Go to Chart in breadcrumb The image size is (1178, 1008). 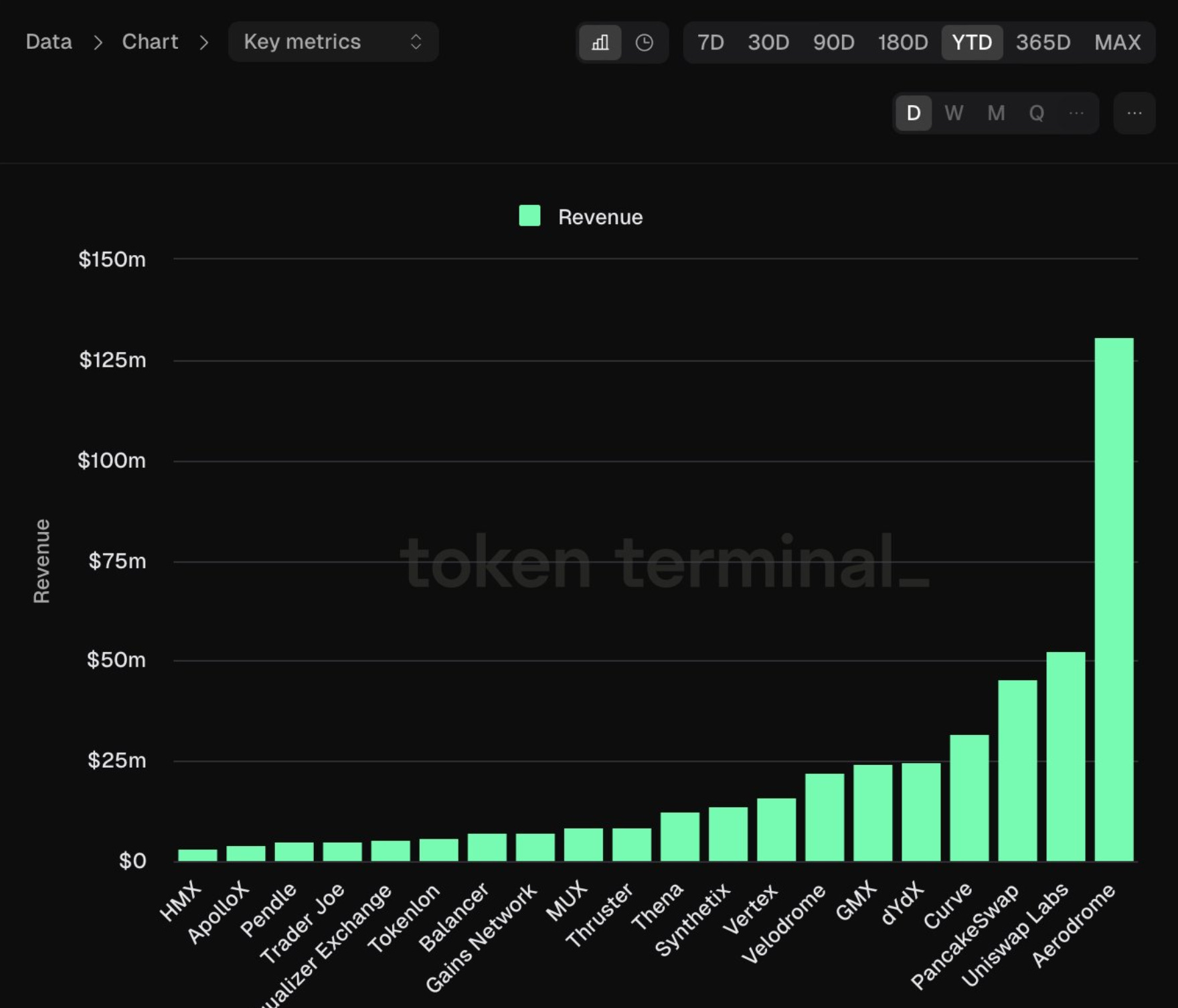coord(150,41)
